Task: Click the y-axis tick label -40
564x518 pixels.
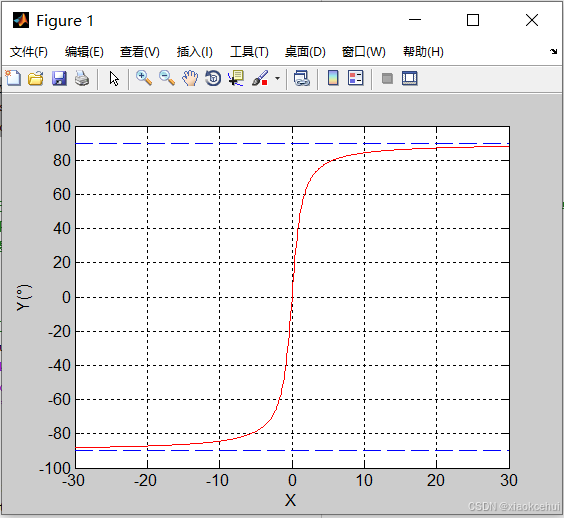Action: [x=59, y=365]
